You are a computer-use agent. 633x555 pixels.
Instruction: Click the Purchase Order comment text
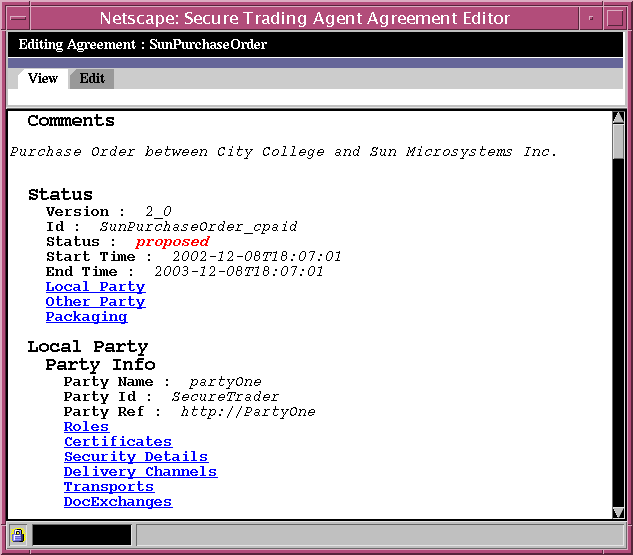[283, 152]
